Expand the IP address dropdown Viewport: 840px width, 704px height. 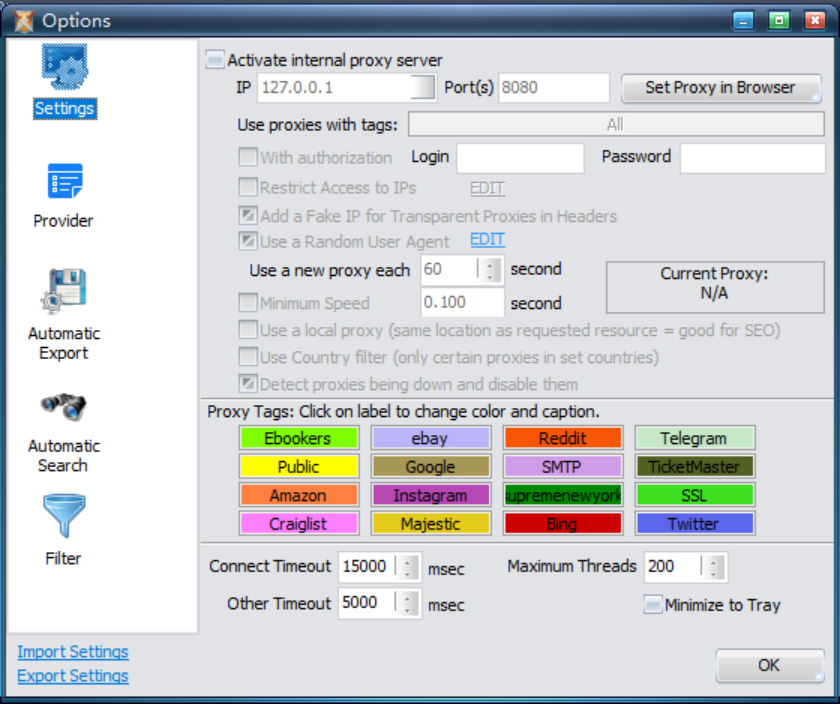[x=423, y=87]
